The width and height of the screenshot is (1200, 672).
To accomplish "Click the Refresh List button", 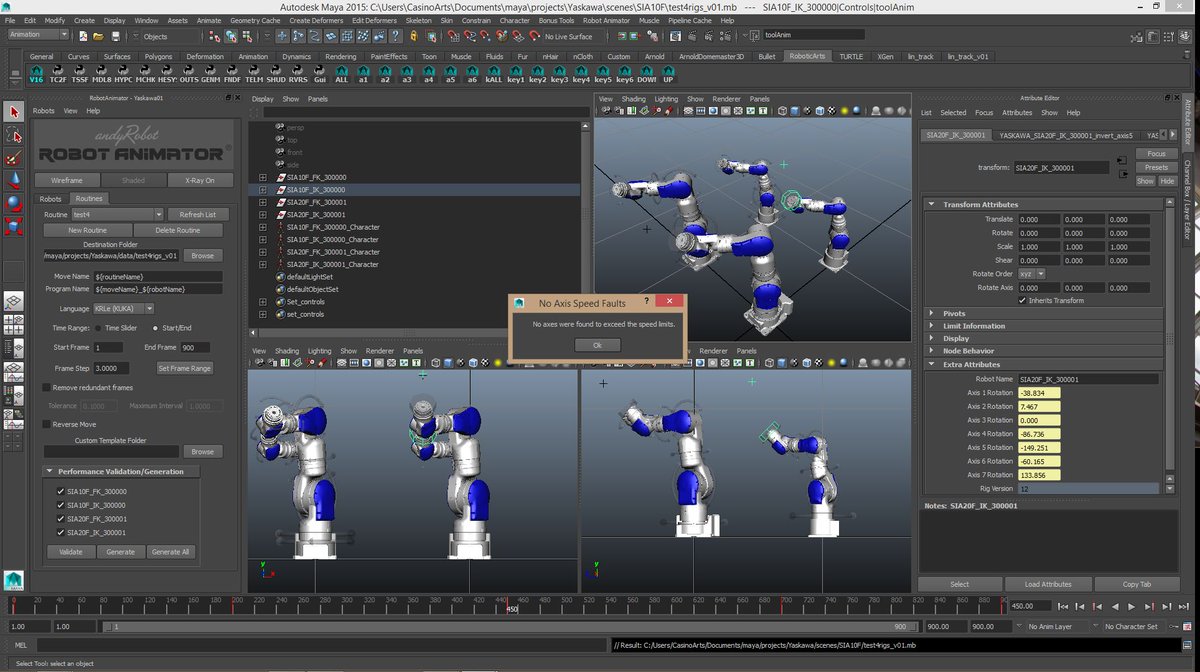I will 197,214.
